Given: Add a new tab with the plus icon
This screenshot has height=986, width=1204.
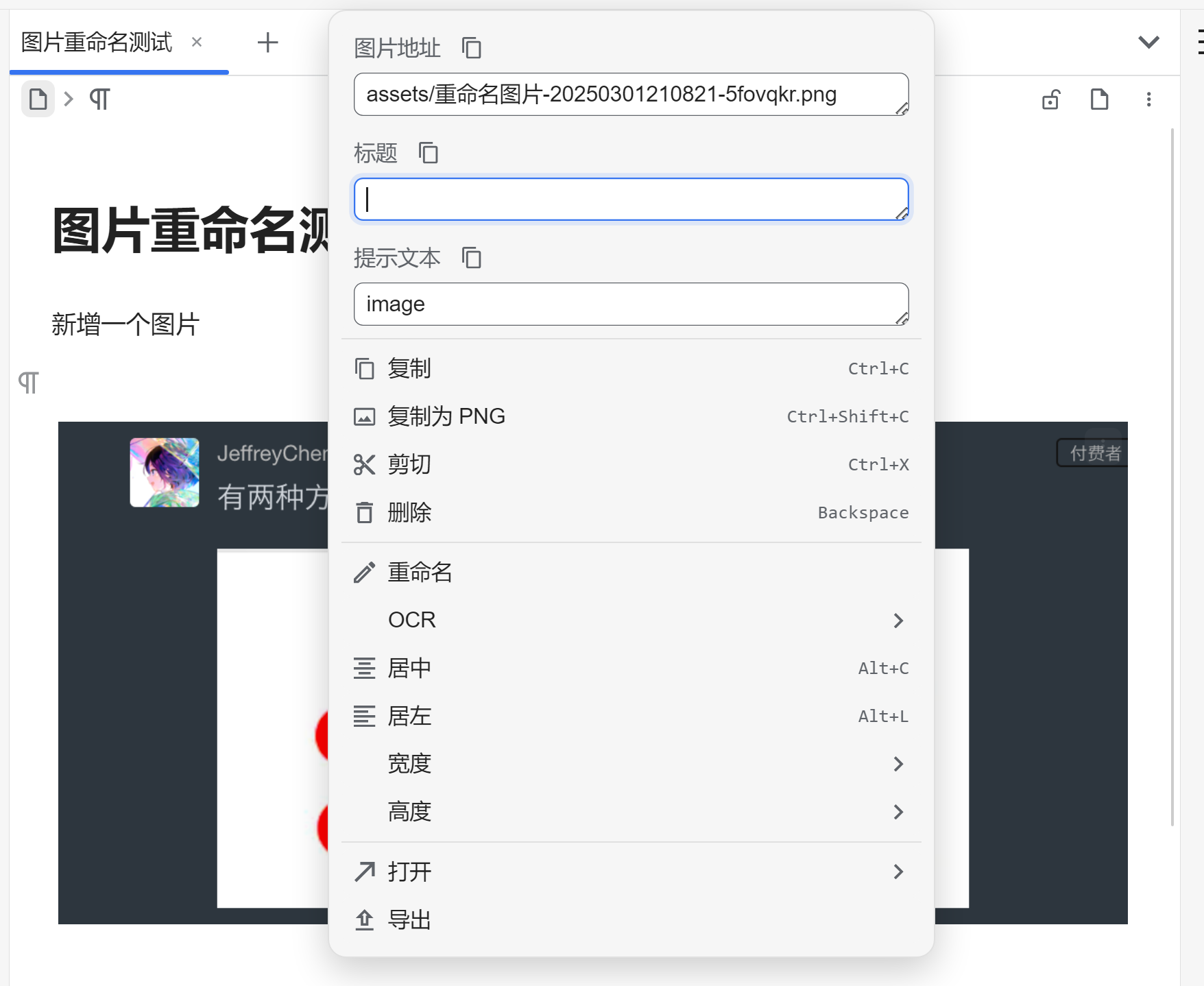Looking at the screenshot, I should click(x=267, y=43).
